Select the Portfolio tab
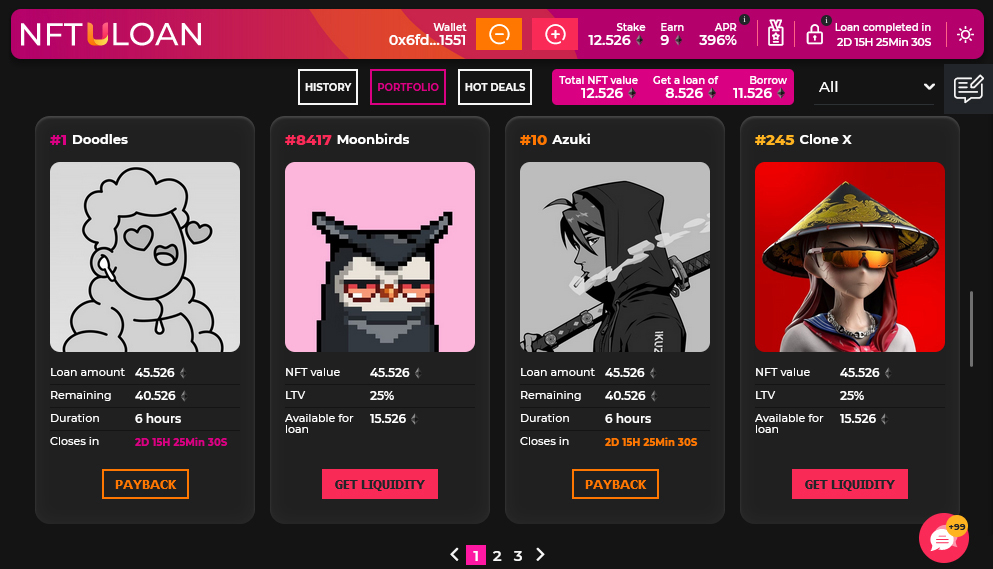The image size is (993, 569). click(408, 87)
